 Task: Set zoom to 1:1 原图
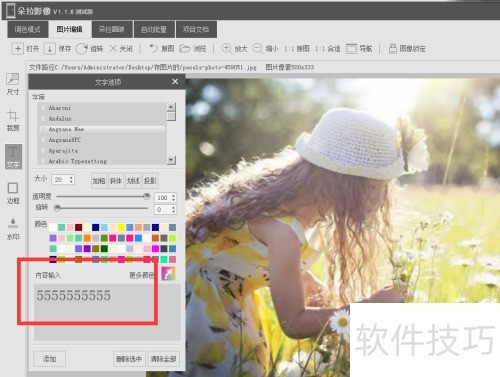pos(296,49)
